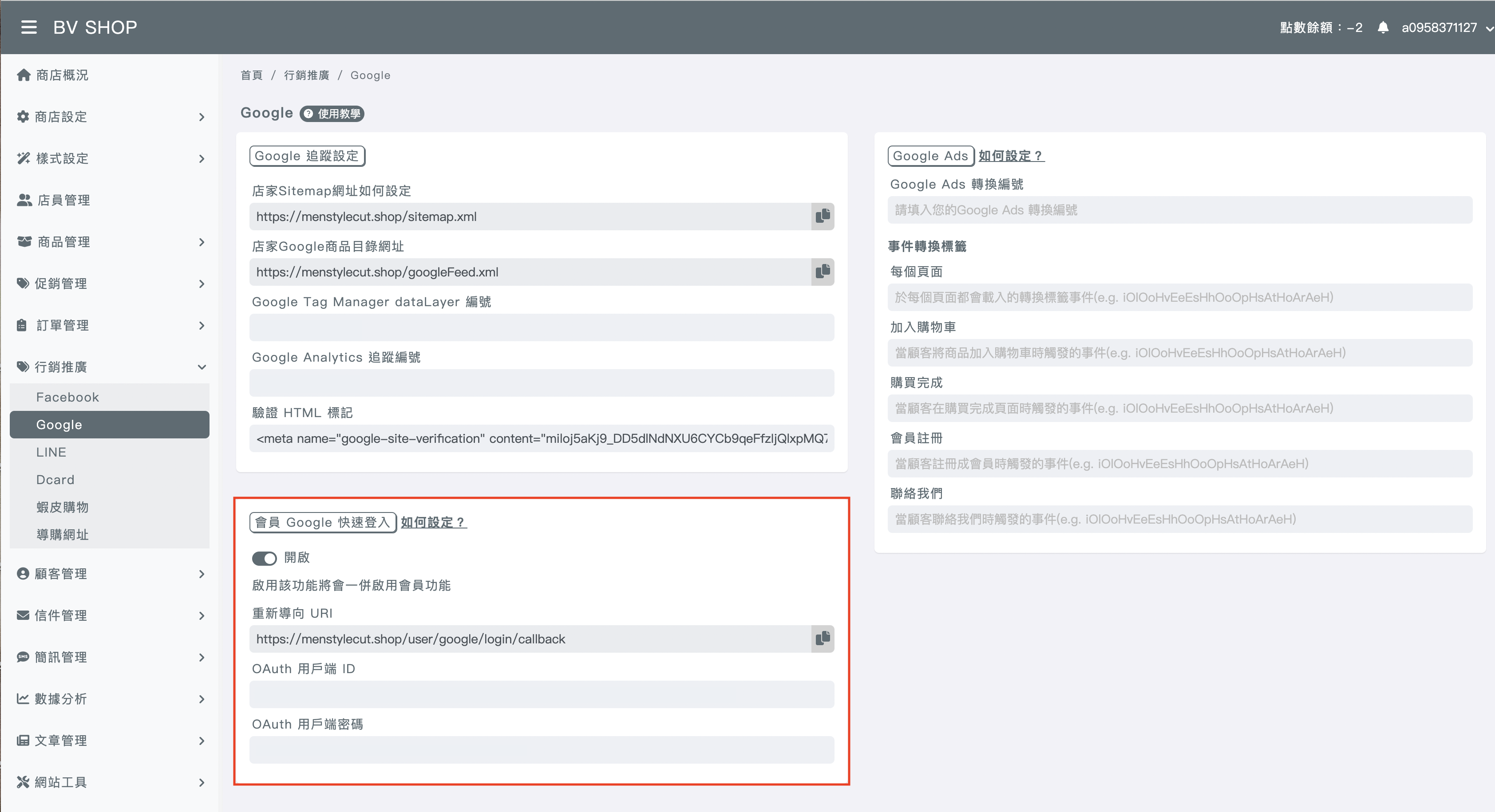Copy the Google login callback URI
This screenshot has width=1495, height=812.
click(823, 639)
